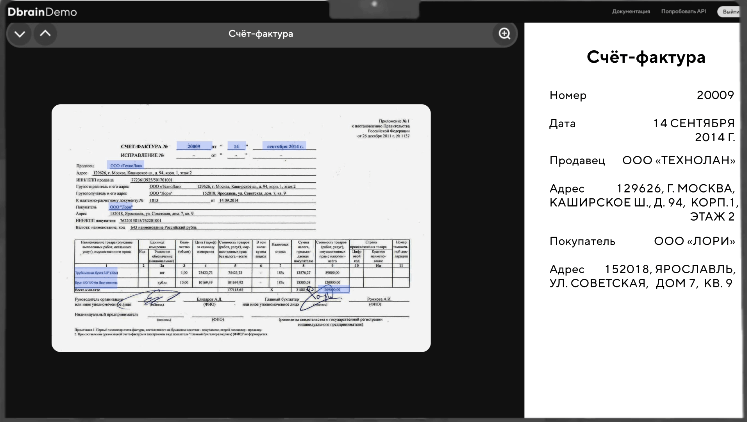Click the Продавец field label
The image size is (747, 422).
point(577,161)
